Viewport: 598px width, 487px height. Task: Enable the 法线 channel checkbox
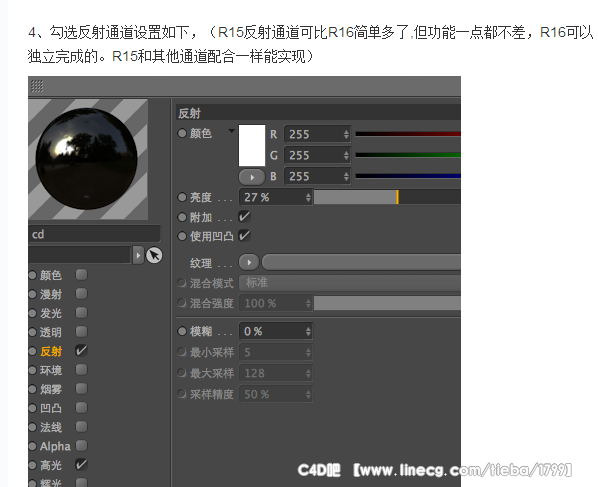tap(81, 427)
